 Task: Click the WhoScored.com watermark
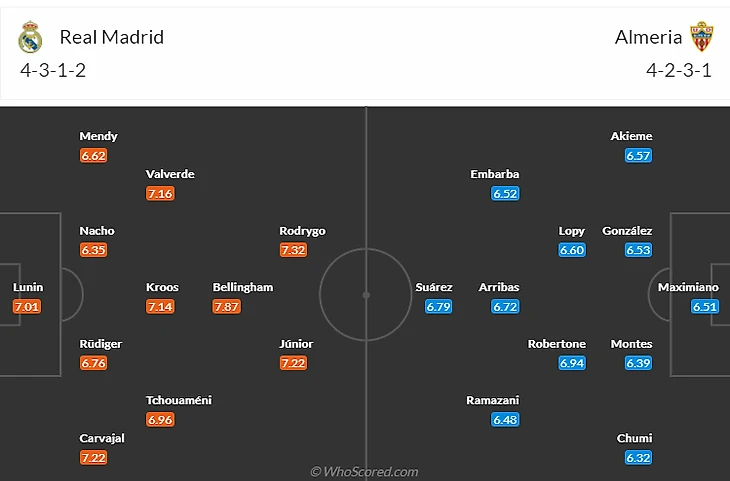point(364,471)
